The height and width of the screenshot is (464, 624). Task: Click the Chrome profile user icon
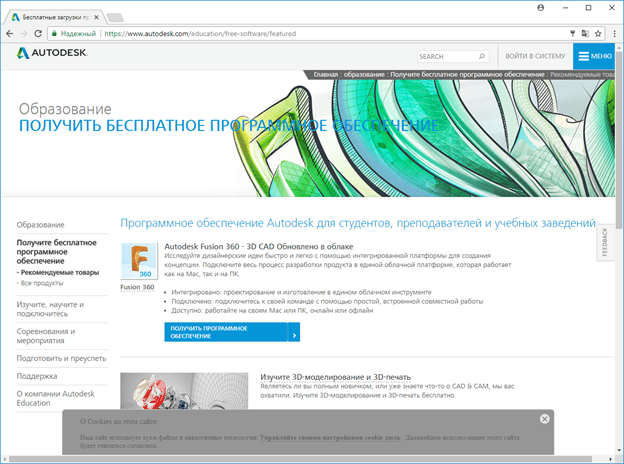pyautogui.click(x=540, y=8)
